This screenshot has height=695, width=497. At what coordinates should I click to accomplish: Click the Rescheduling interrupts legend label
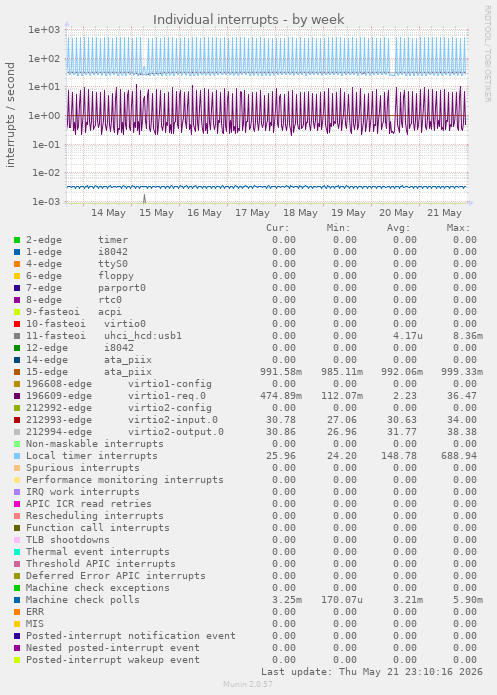tap(94, 516)
